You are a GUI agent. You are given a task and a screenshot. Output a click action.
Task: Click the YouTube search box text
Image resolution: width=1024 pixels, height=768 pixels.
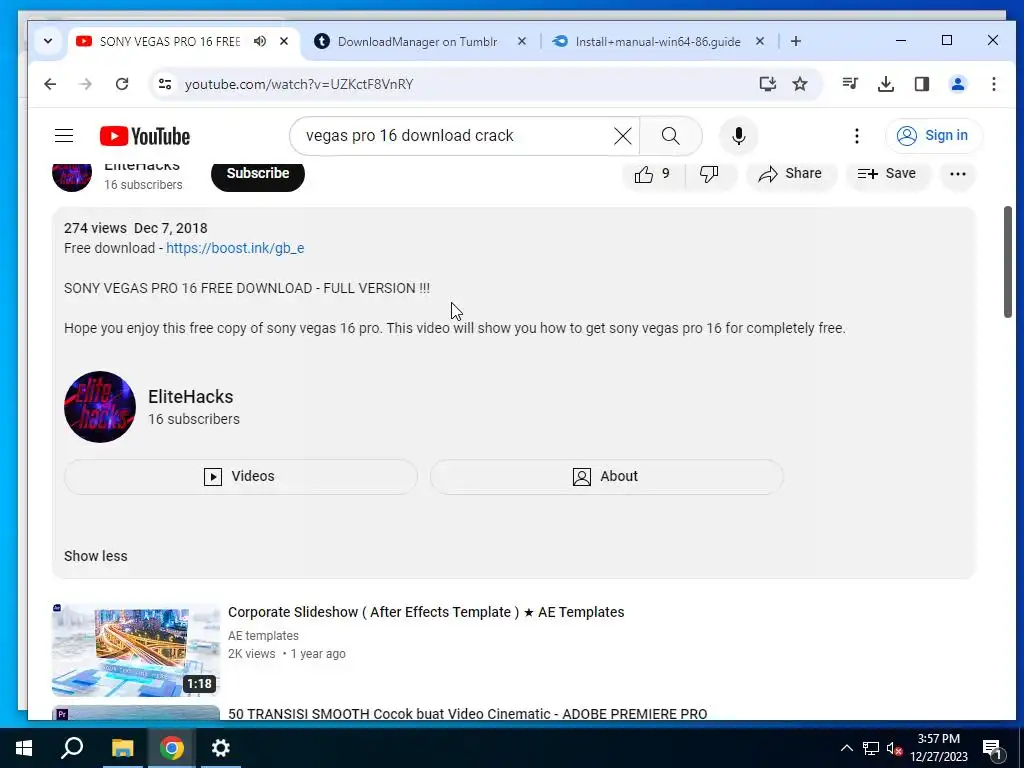[x=409, y=136]
